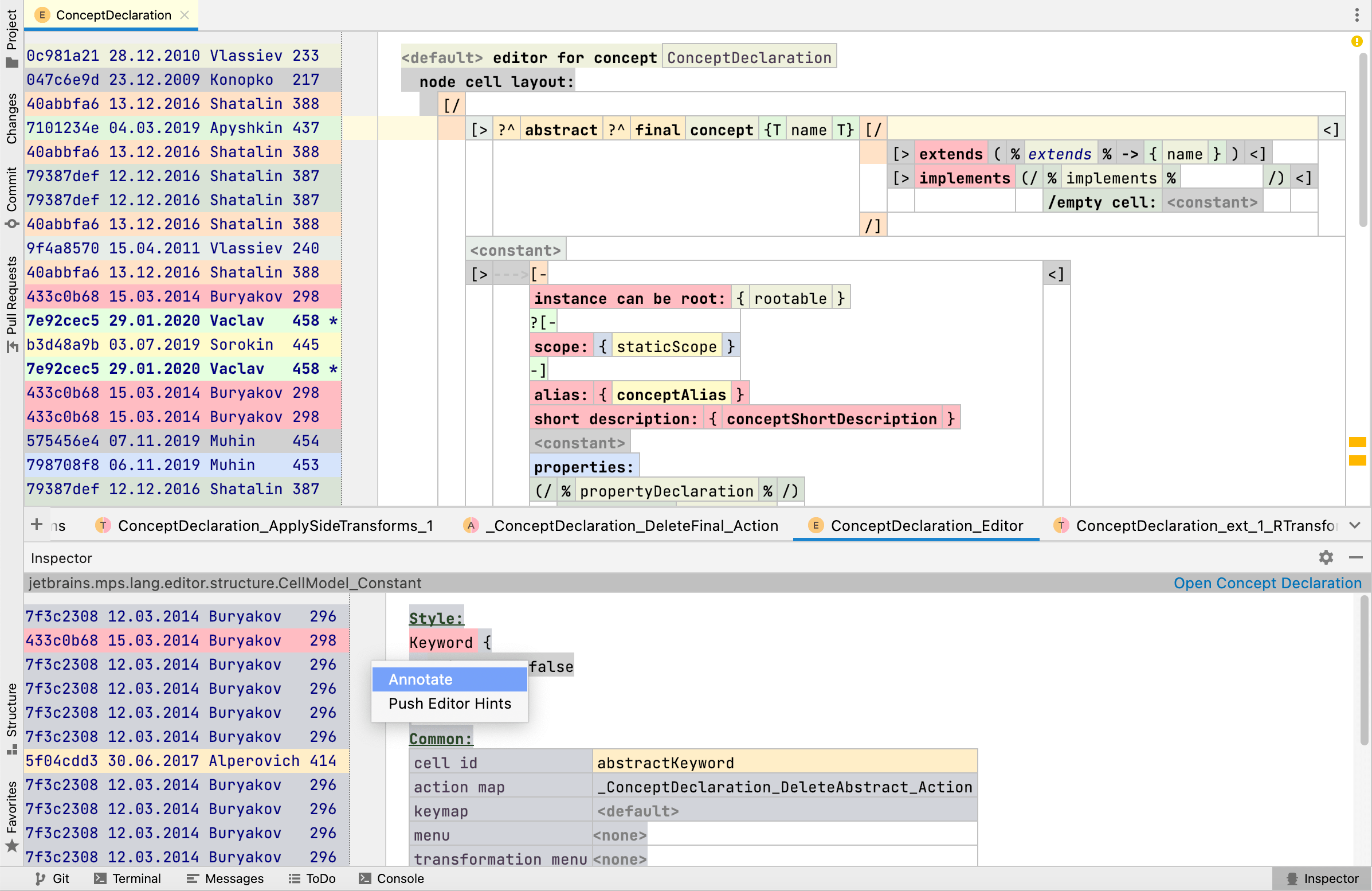
Task: Expand the hidden aspect tabs chevron
Action: (1355, 525)
